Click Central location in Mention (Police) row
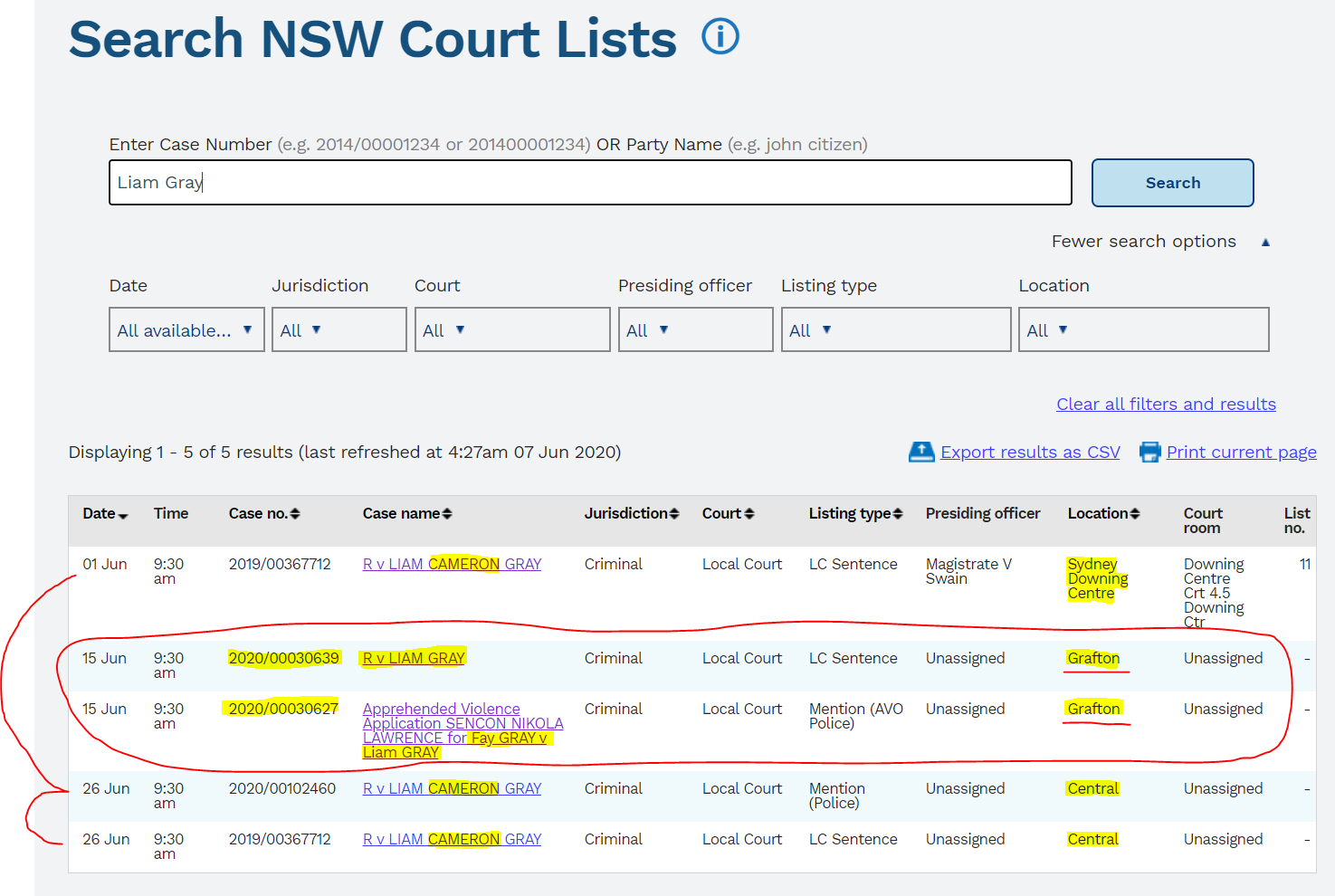 (1093, 789)
